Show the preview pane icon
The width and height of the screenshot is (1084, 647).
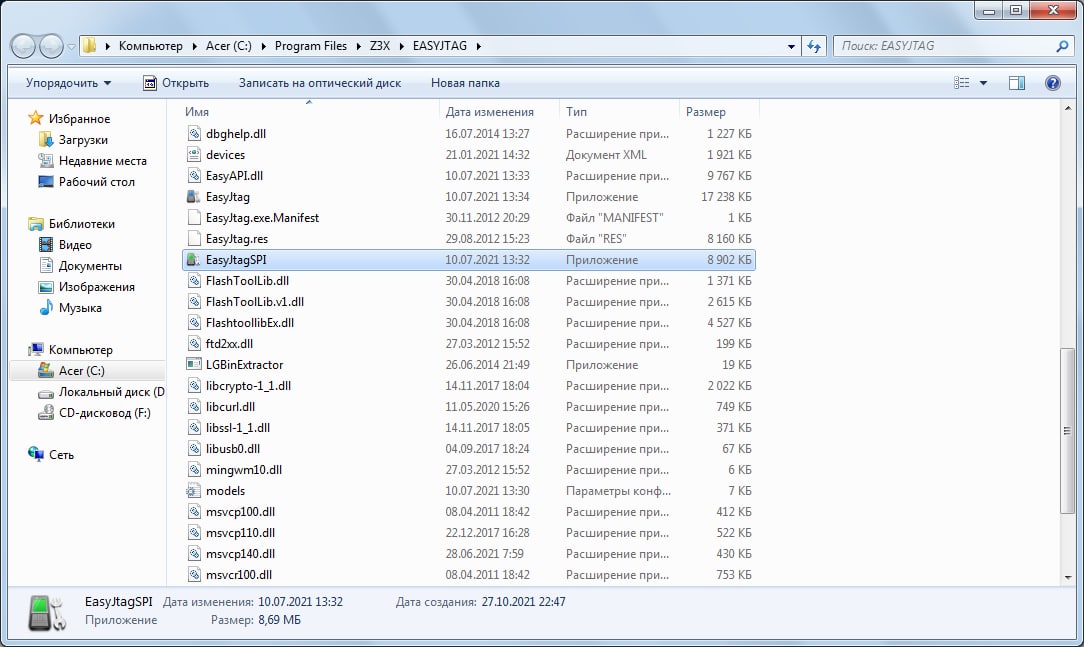1017,83
